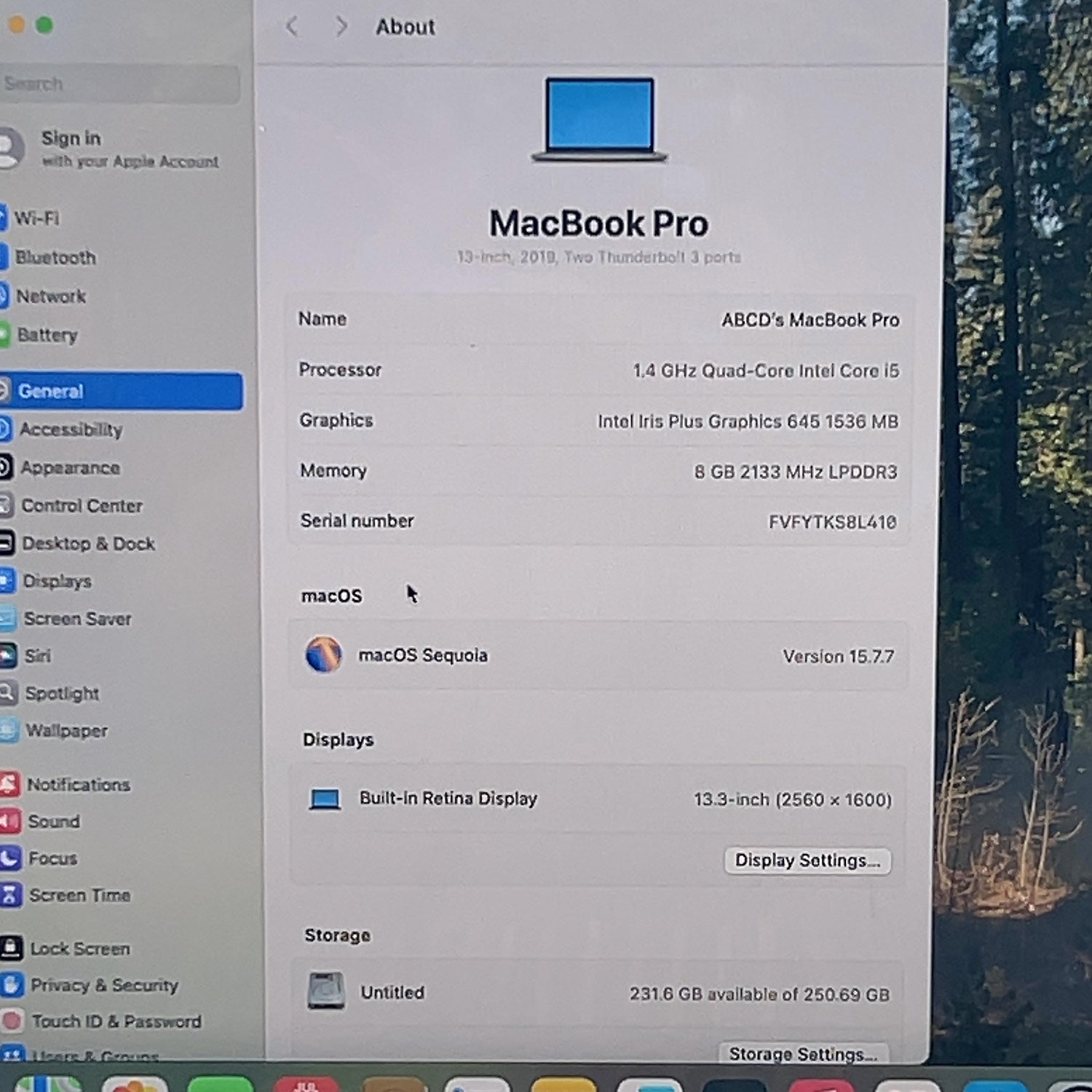Screen dimensions: 1092x1092
Task: Open Touch ID & Password settings
Action: 116,1021
